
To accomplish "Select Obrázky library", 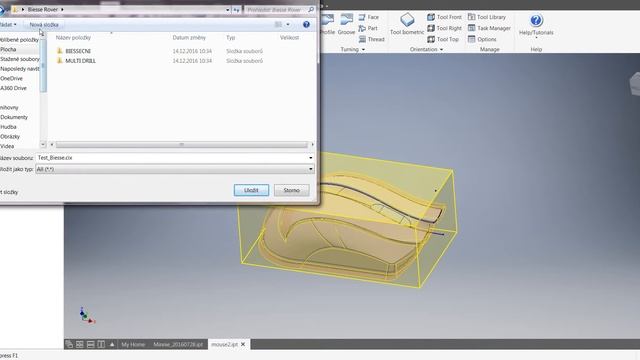I will pos(10,137).
